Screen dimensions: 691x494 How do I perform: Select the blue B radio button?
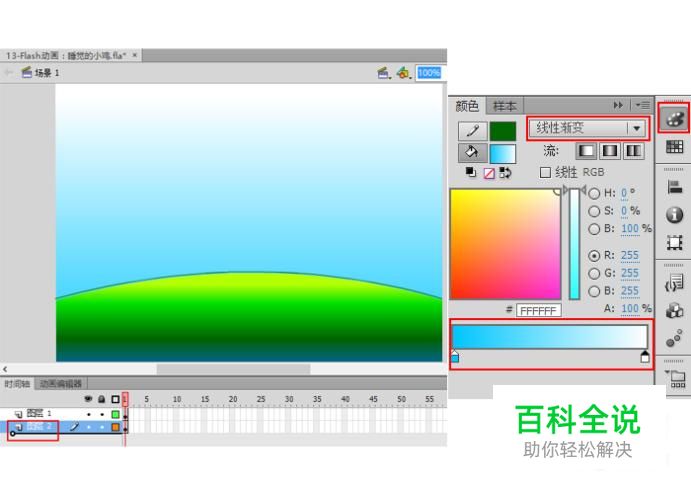click(x=594, y=291)
